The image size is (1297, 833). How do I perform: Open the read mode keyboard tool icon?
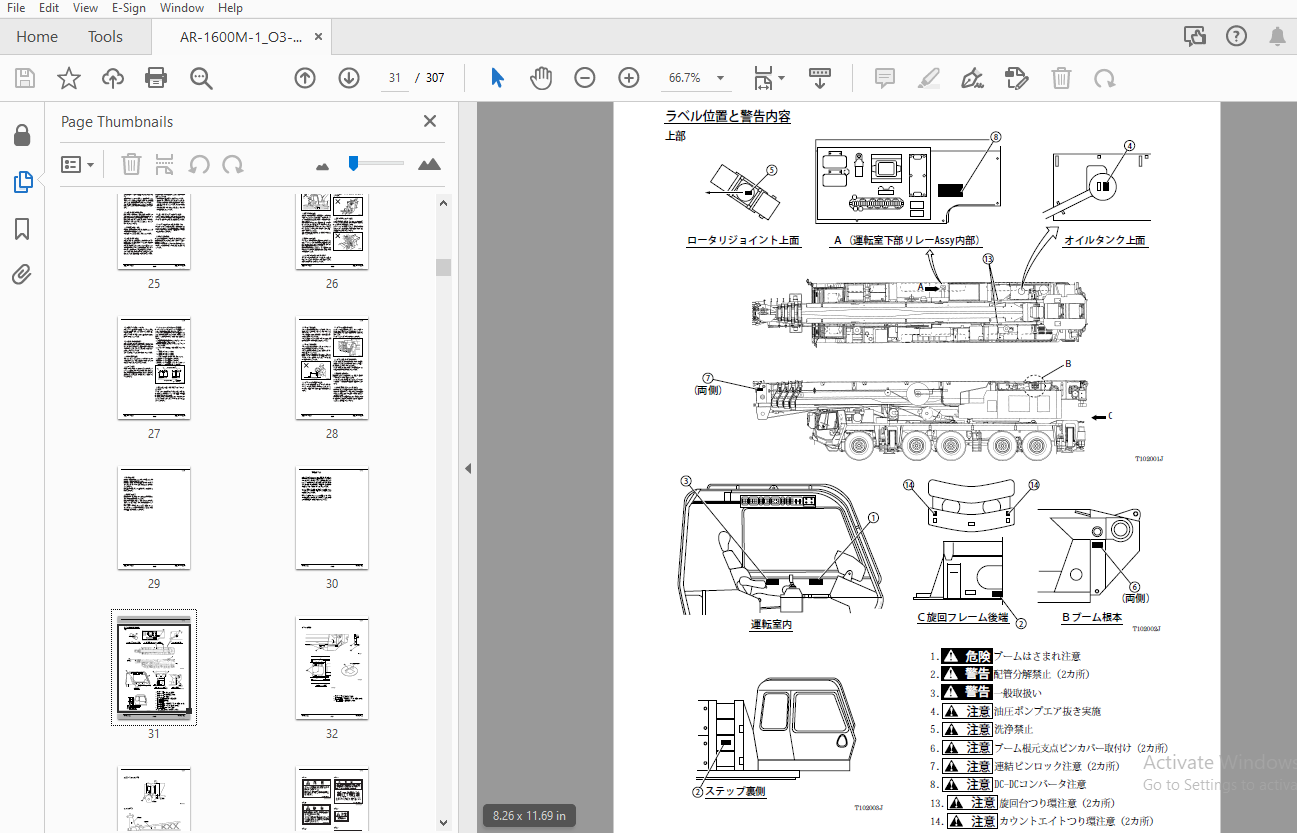click(820, 78)
